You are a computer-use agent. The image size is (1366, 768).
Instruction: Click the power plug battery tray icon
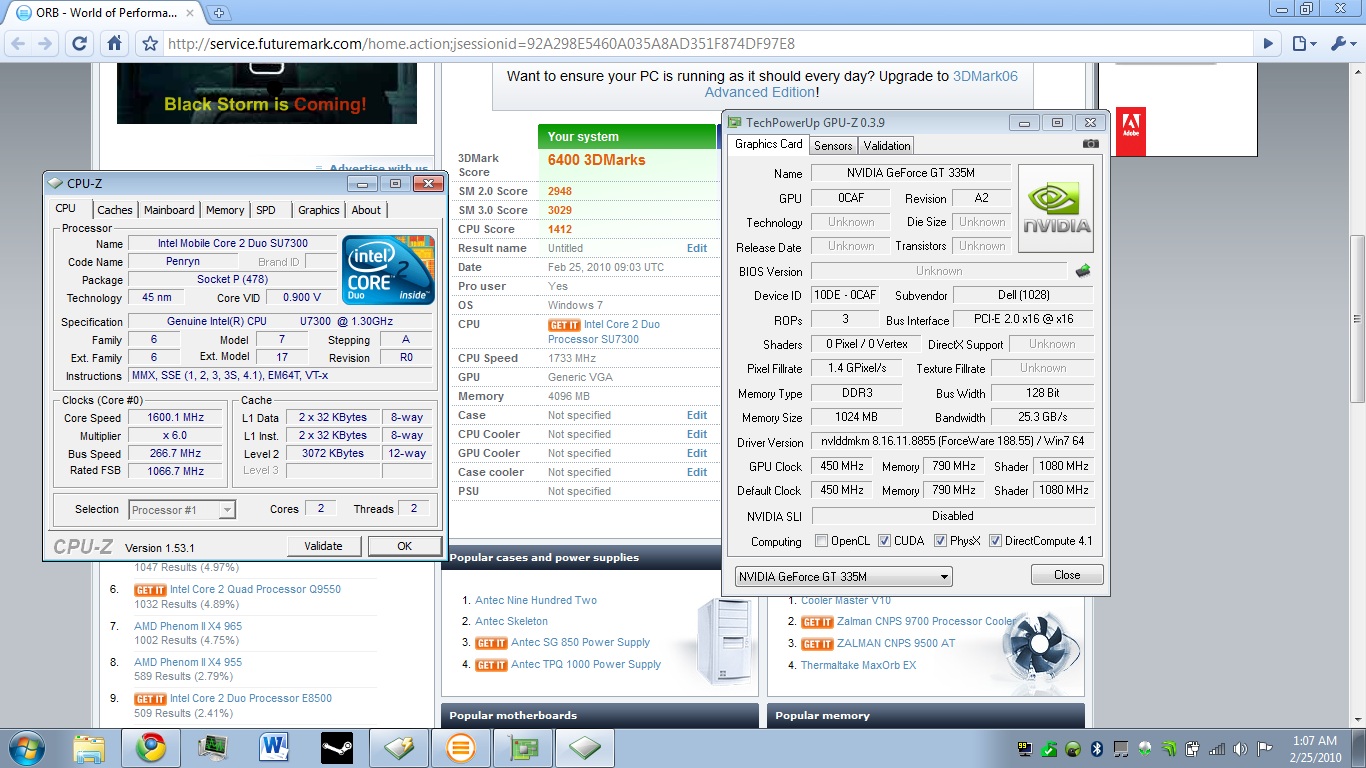[x=1192, y=748]
